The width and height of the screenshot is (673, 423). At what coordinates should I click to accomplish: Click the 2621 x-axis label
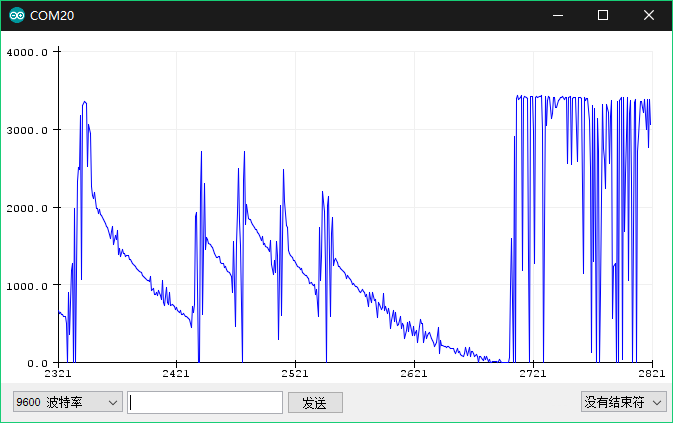[414, 373]
